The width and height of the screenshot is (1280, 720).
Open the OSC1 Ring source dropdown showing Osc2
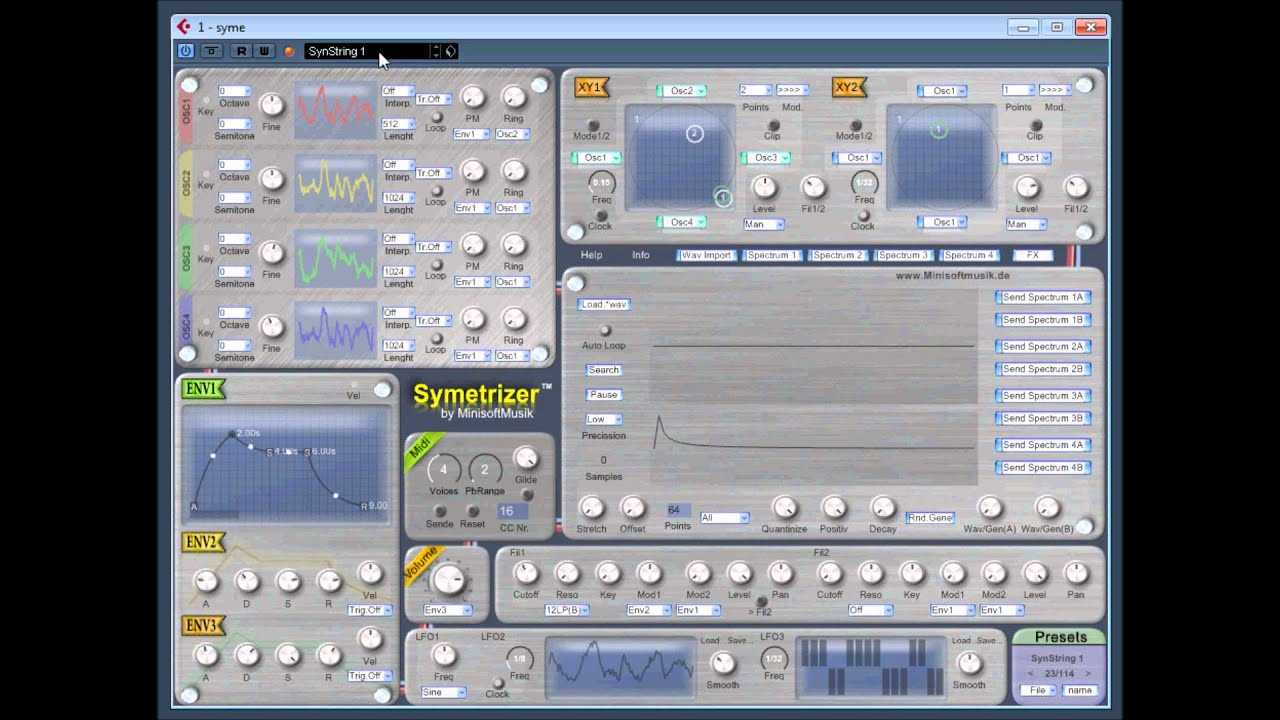pyautogui.click(x=512, y=134)
